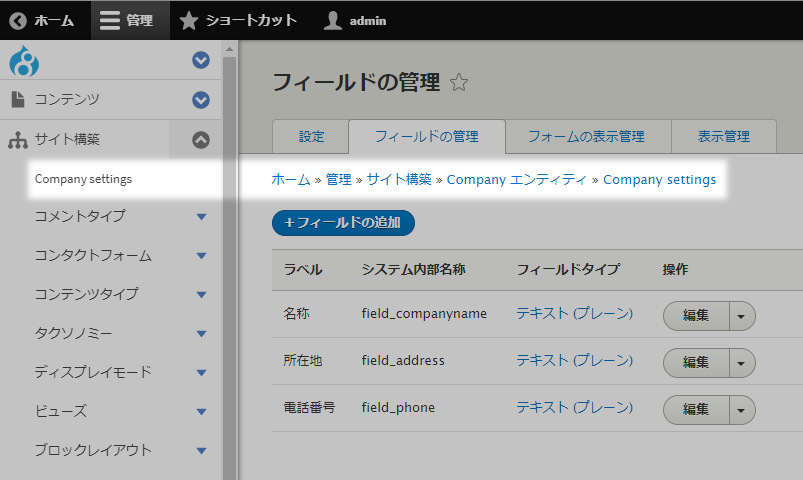
Task: Switch to the 設定 tab
Action: coord(311,137)
